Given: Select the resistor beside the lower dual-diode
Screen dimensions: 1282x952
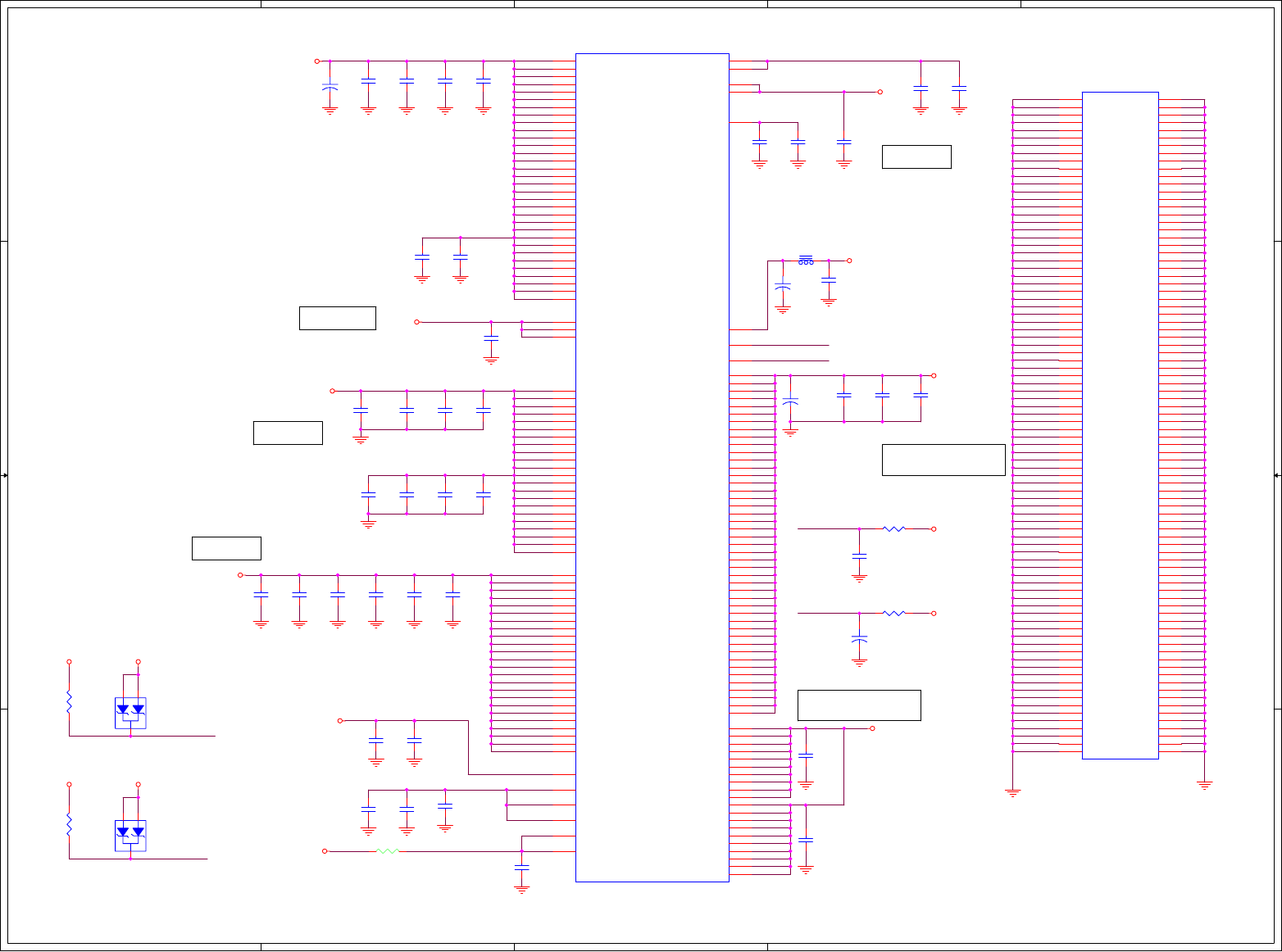Looking at the screenshot, I should (x=69, y=825).
